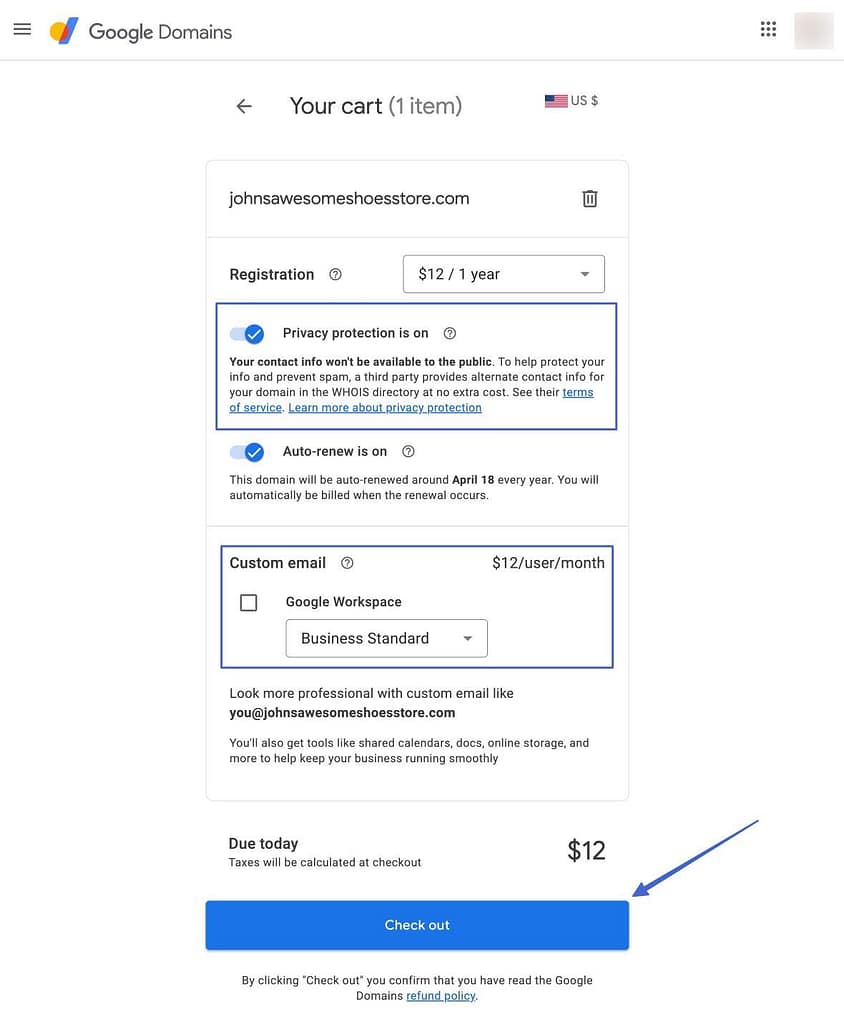The height and width of the screenshot is (1024, 844).
Task: Delete johnsawesomeshoesstore.com using the trash icon
Action: (x=589, y=198)
